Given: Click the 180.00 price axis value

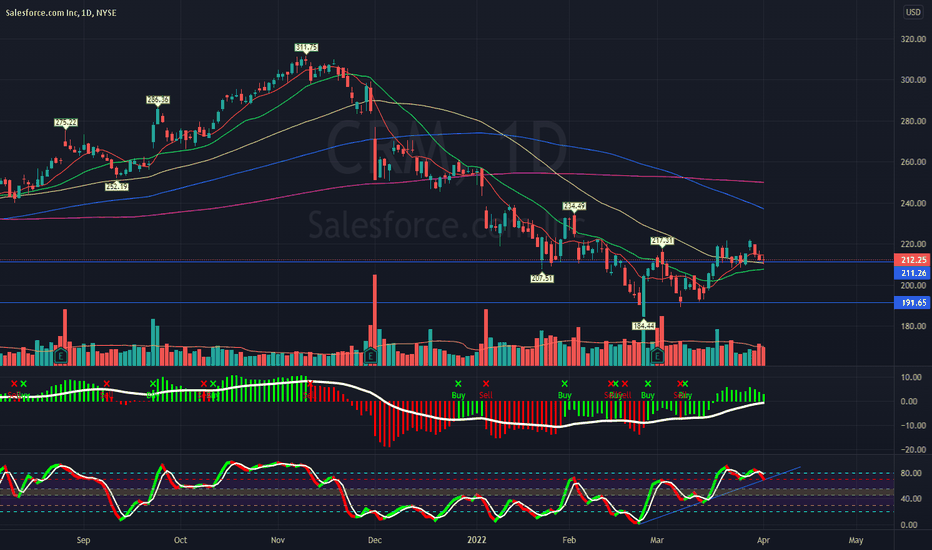Looking at the screenshot, I should 914,326.
